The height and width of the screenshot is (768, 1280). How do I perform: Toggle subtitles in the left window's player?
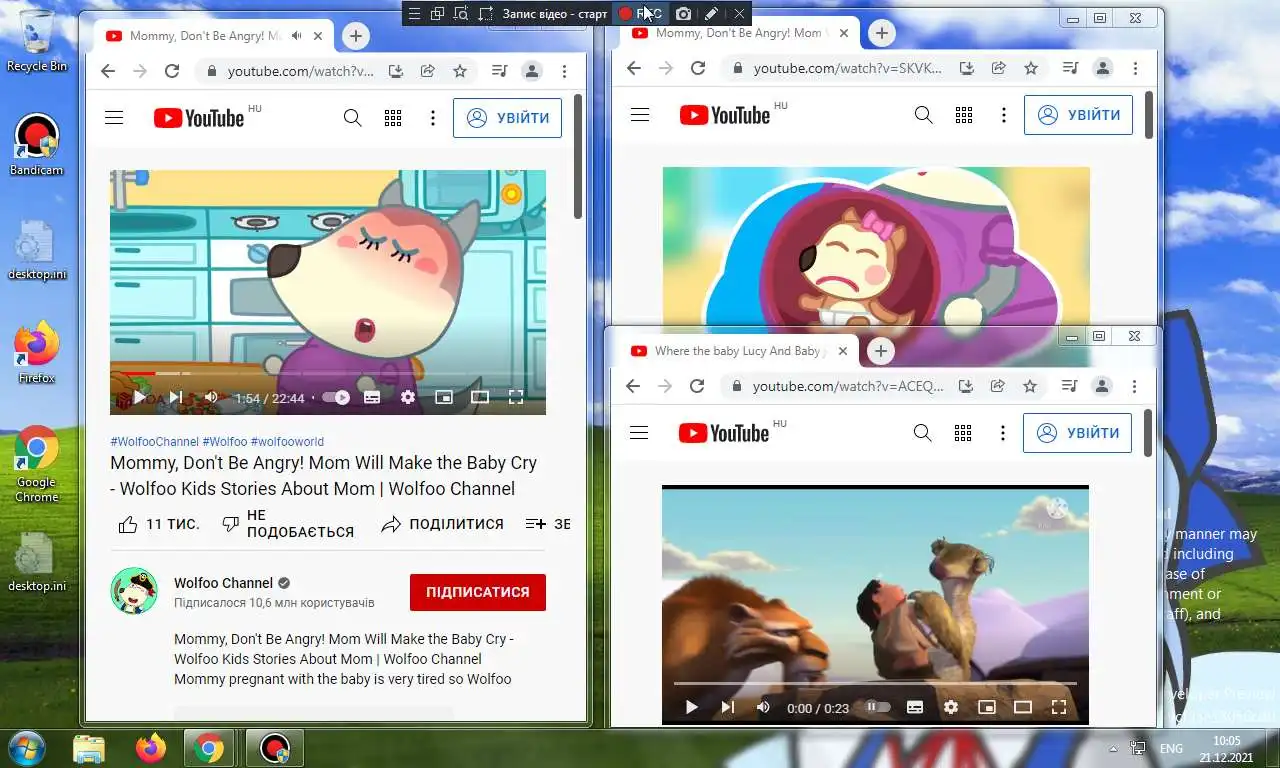pyautogui.click(x=372, y=397)
